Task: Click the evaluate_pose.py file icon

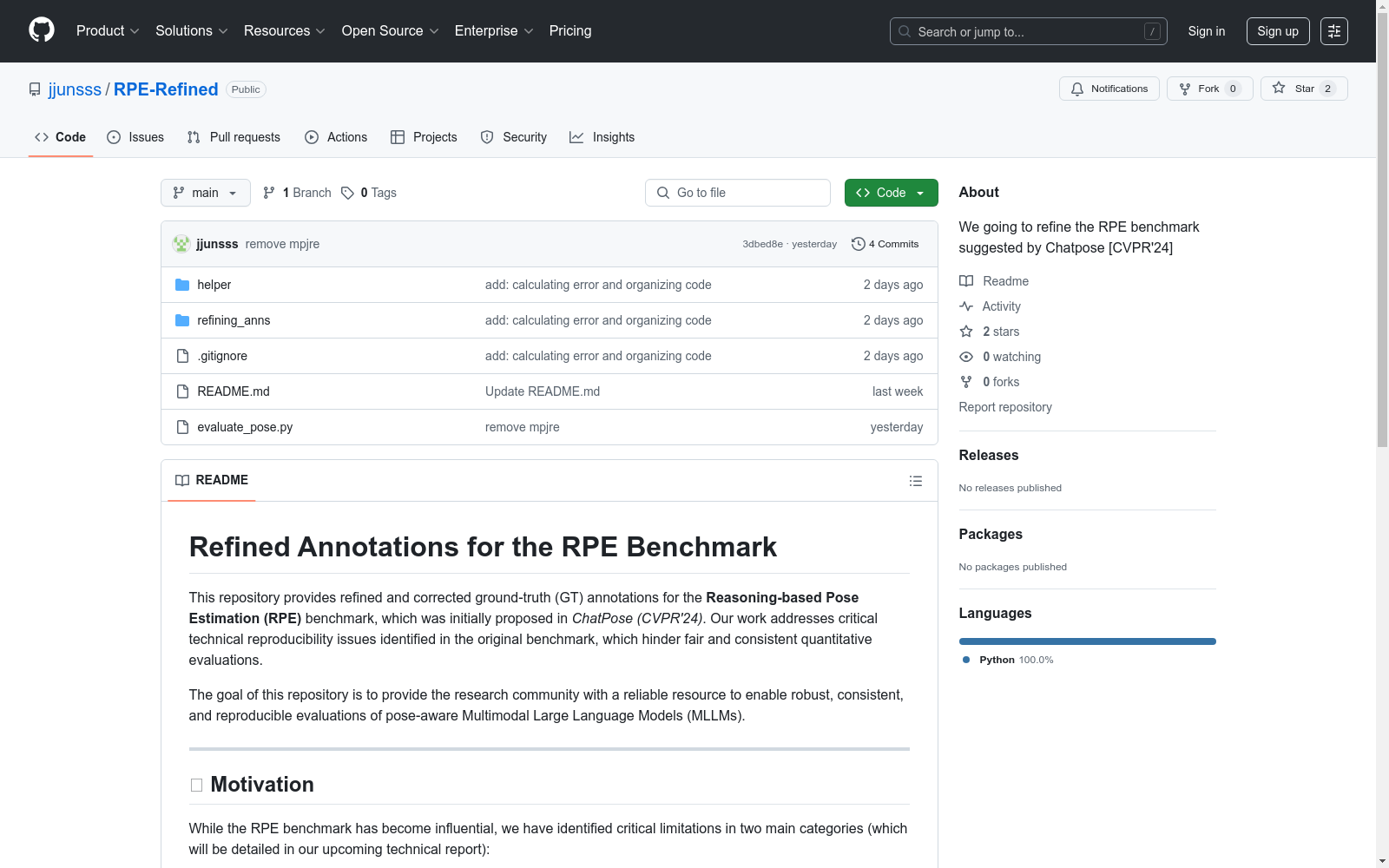Action: (182, 427)
